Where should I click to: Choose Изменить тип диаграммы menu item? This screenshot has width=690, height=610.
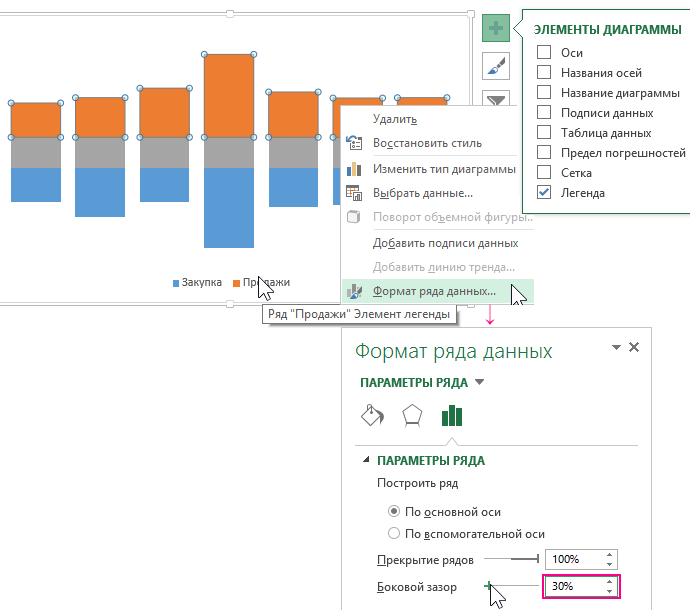(444, 168)
